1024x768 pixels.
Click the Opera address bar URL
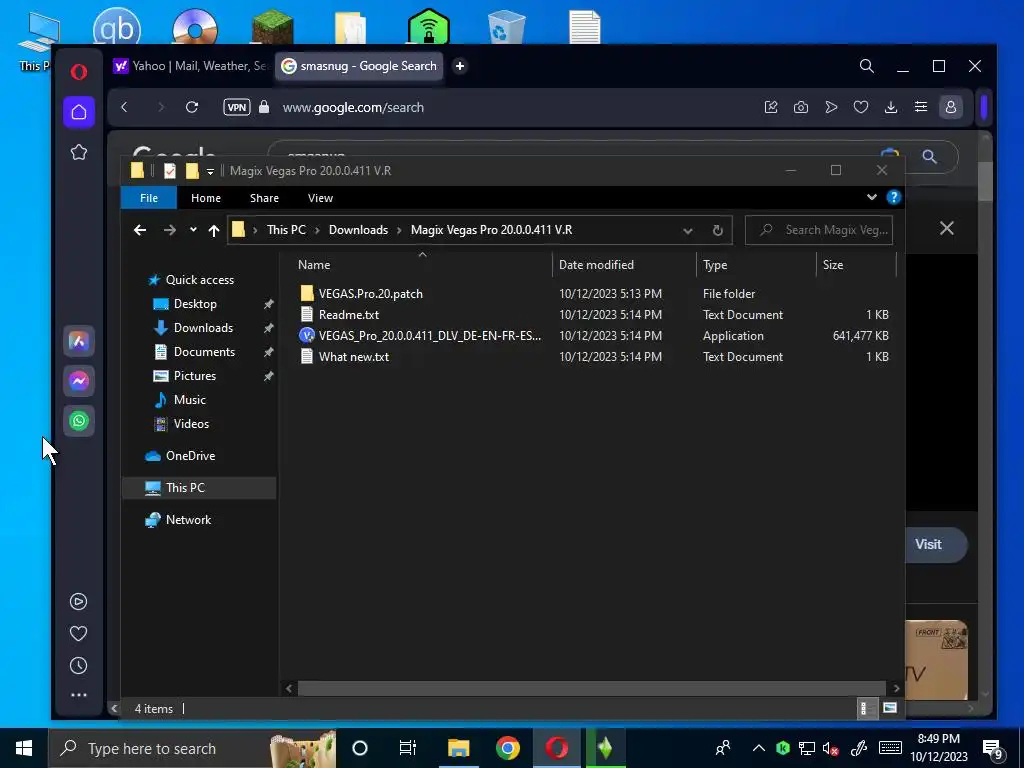353,107
